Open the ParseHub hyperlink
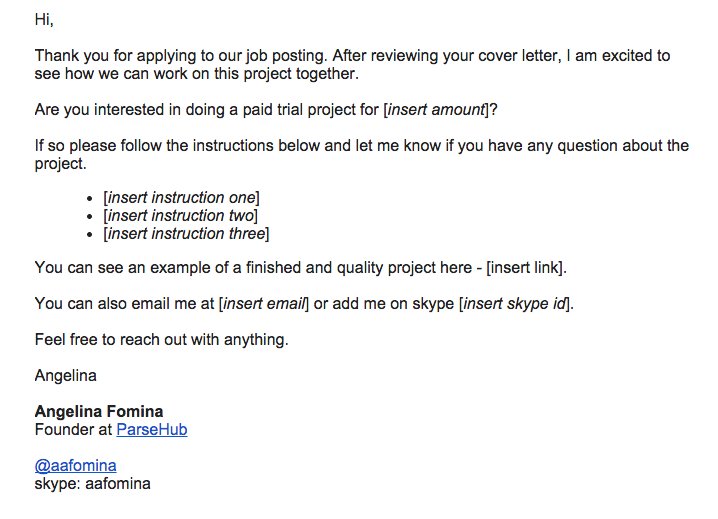This screenshot has width=718, height=519. click(151, 430)
